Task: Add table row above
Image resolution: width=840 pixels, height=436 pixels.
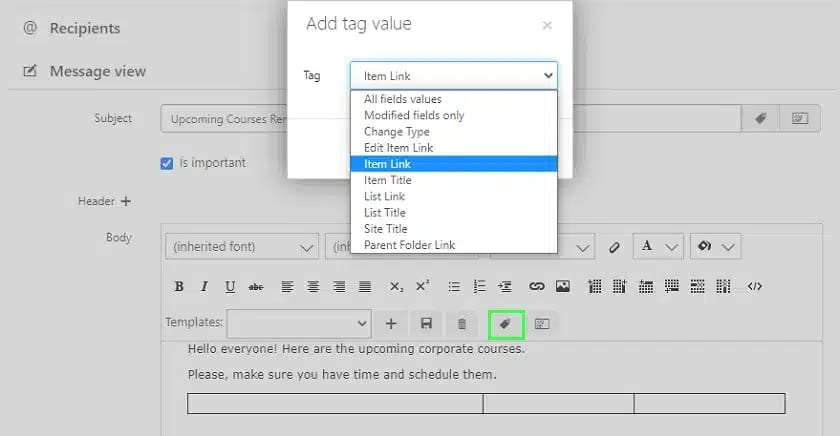Action: pos(646,287)
